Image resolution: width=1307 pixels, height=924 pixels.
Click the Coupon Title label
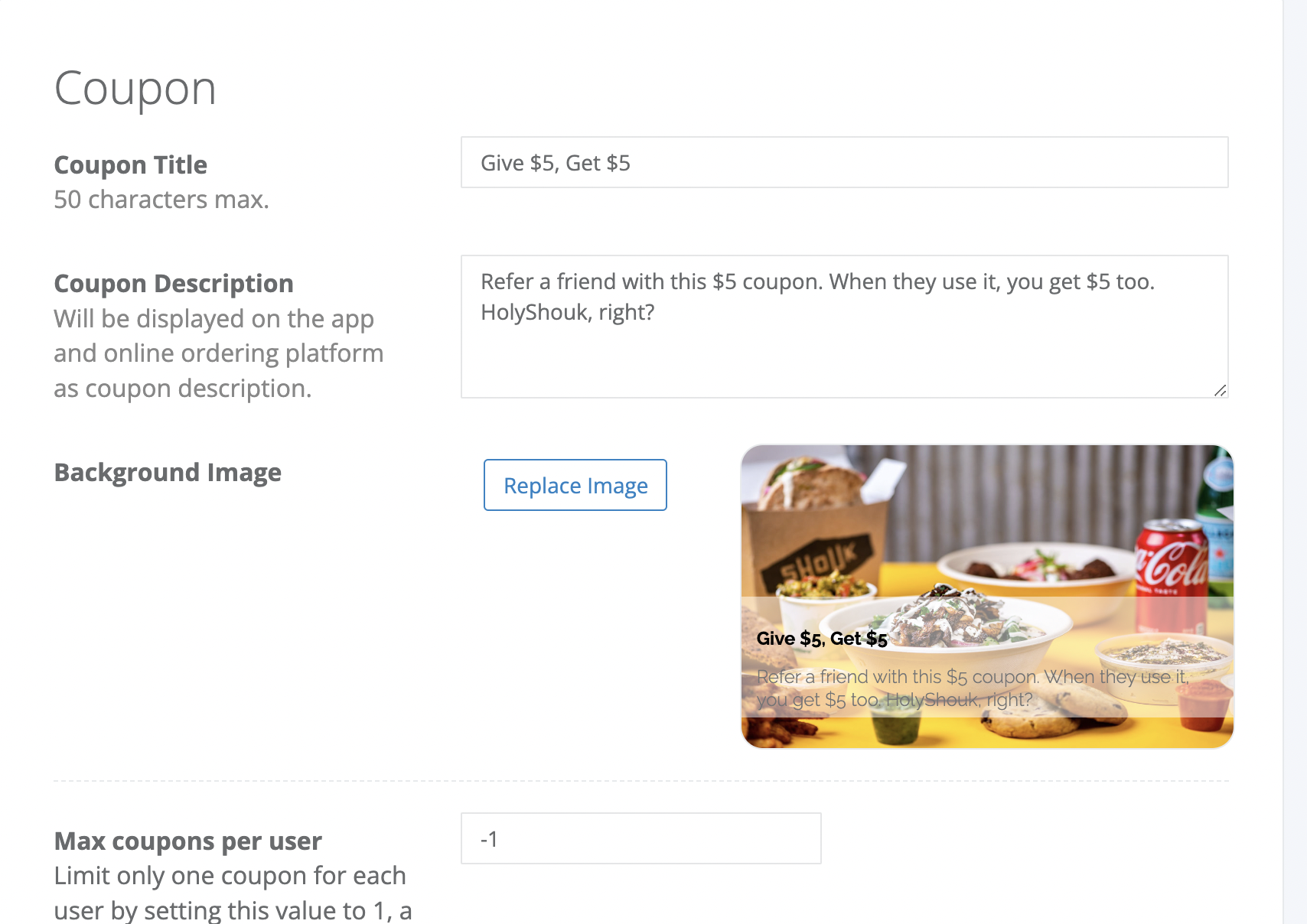coord(131,164)
